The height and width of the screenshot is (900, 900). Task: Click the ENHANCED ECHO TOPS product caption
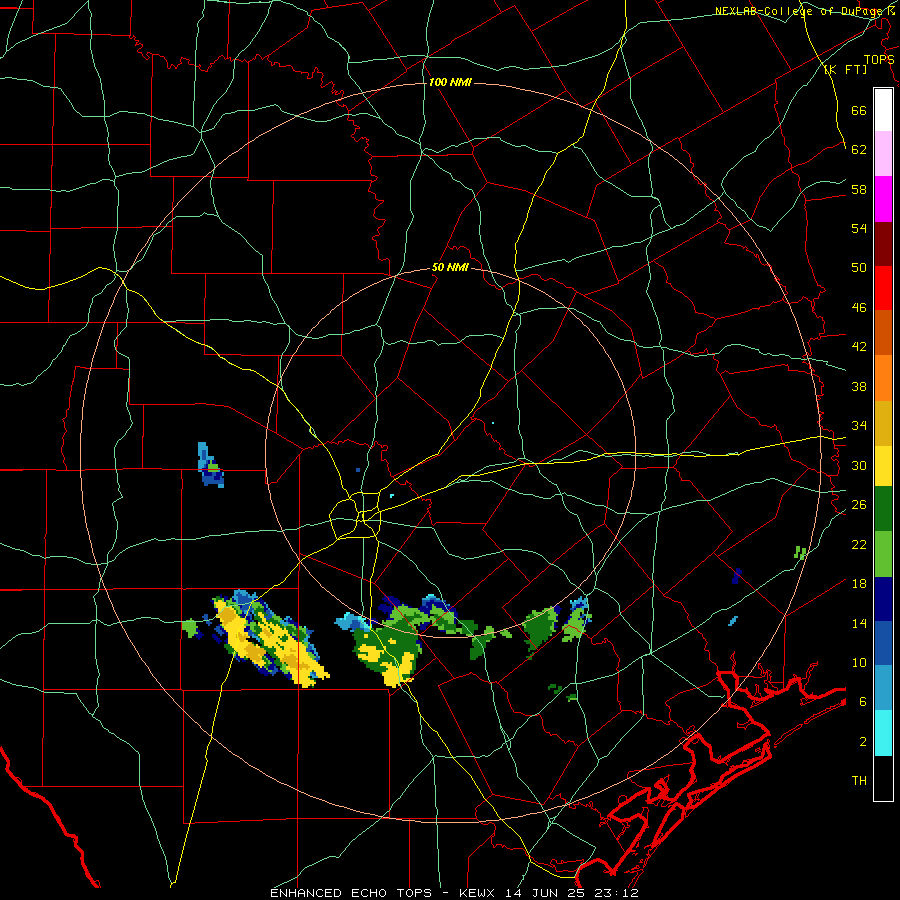point(351,893)
